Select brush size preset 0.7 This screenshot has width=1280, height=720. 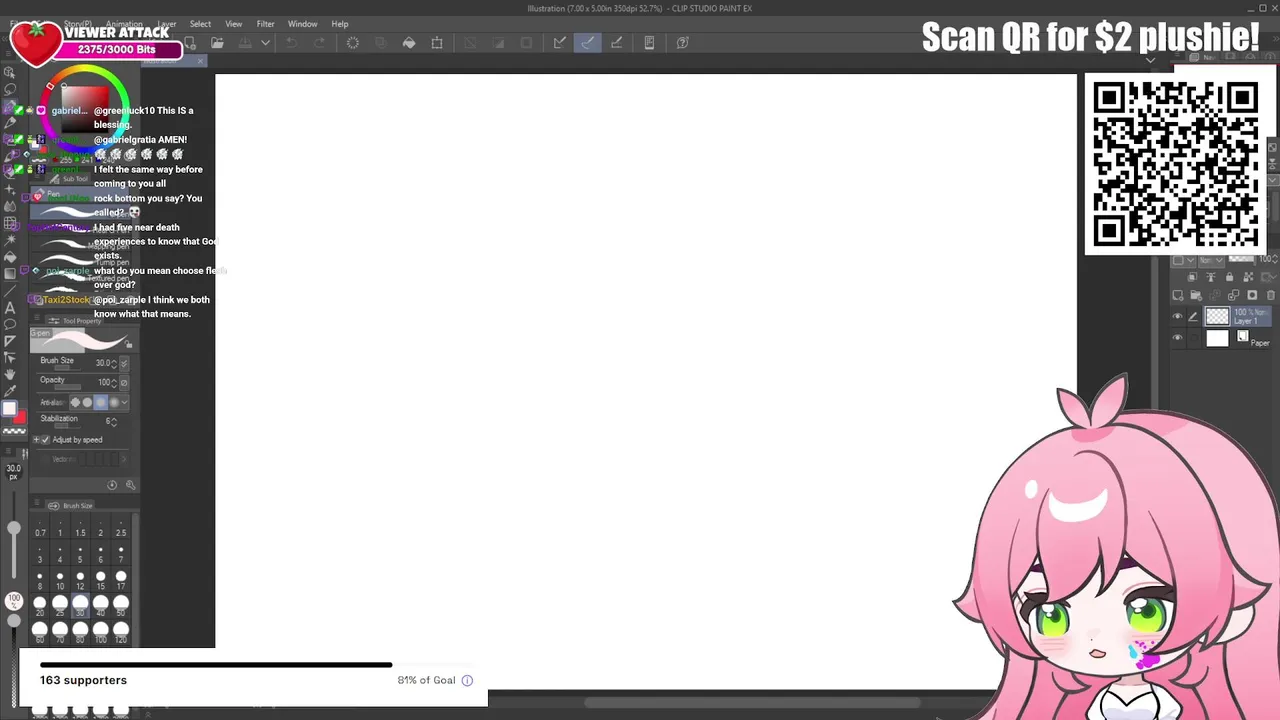coord(40,528)
